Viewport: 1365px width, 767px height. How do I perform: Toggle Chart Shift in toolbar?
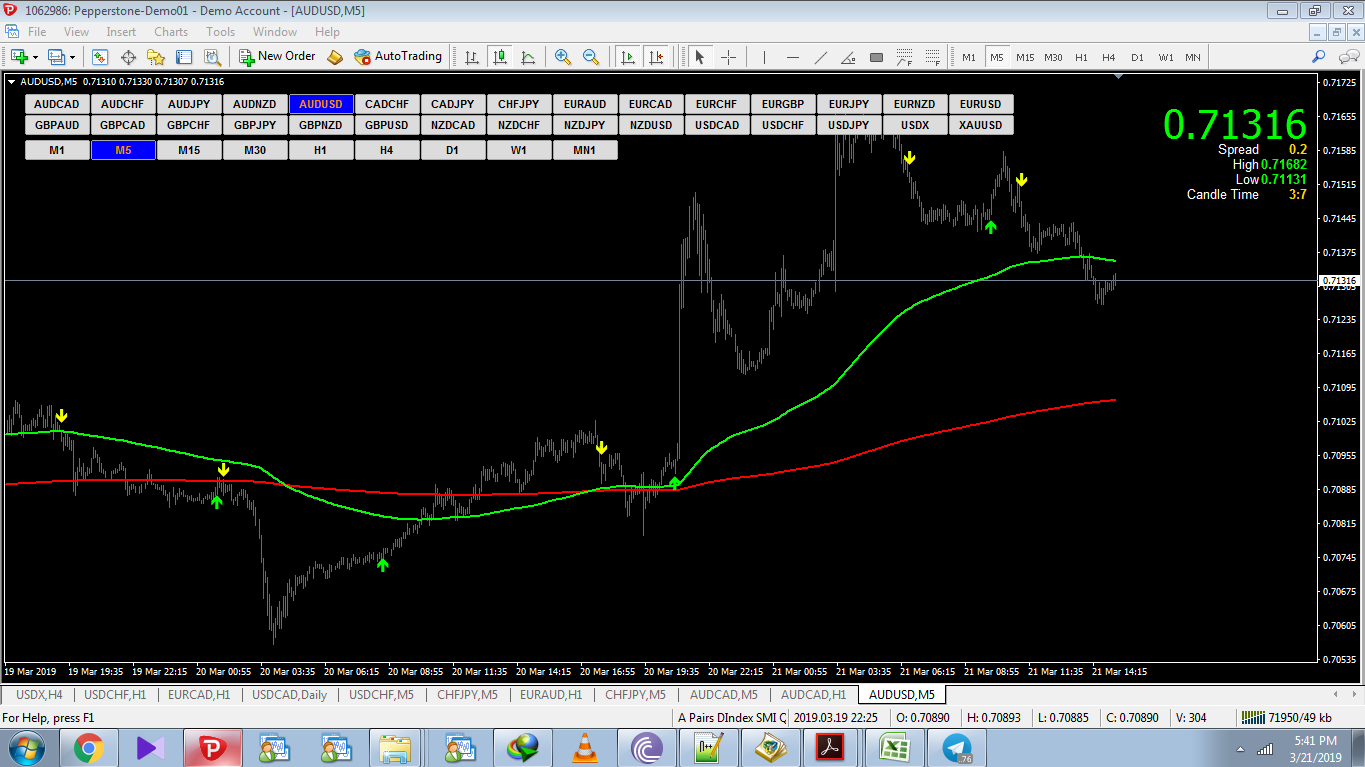[x=655, y=57]
